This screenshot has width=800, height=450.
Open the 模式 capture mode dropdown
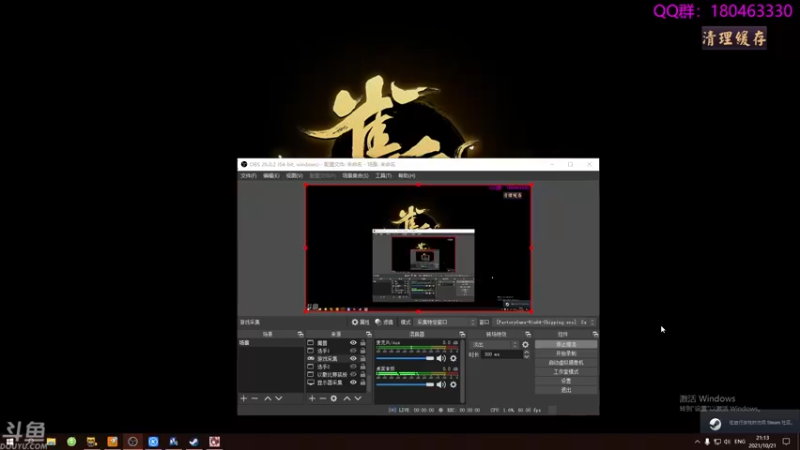(445, 322)
